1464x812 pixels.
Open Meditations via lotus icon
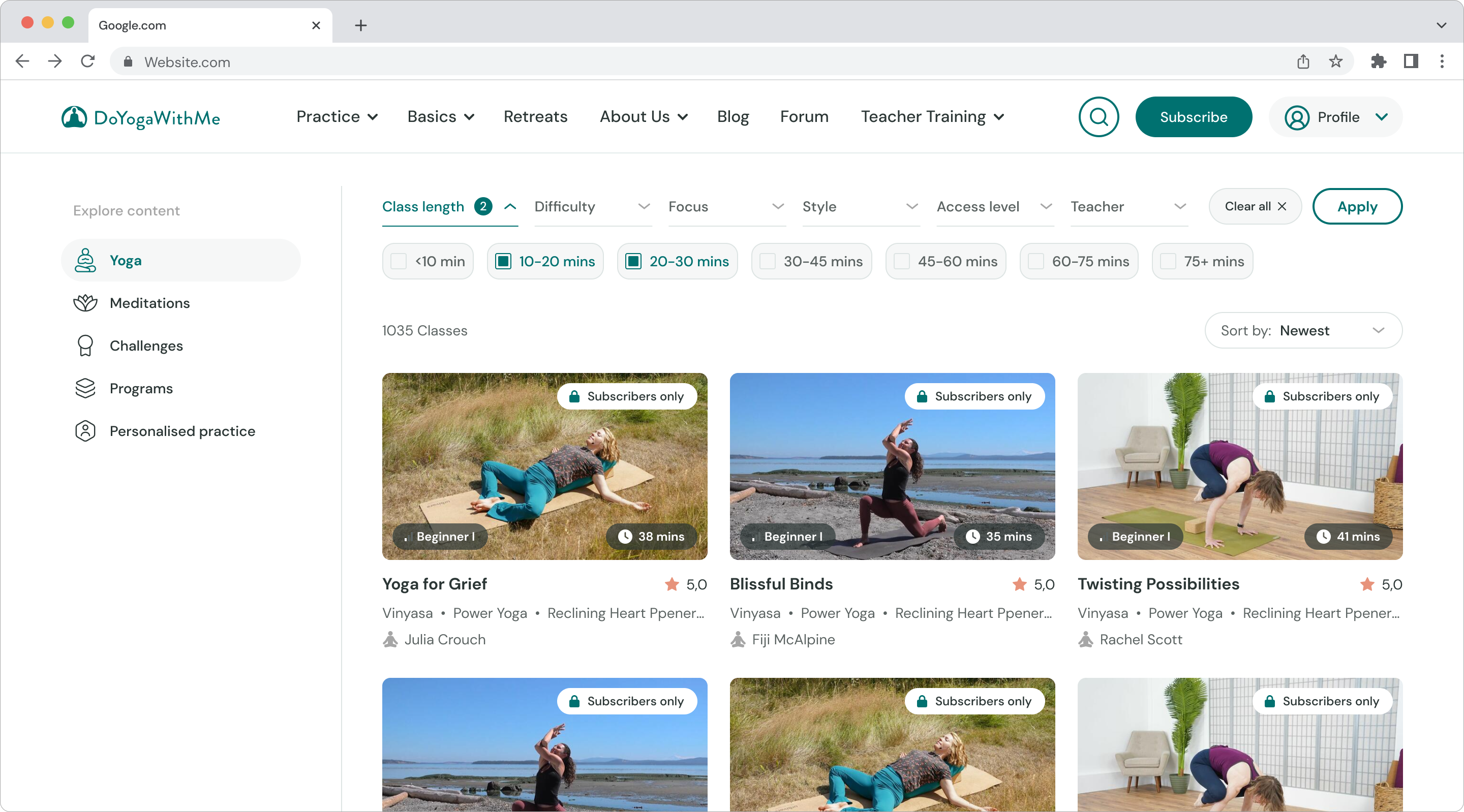click(85, 303)
